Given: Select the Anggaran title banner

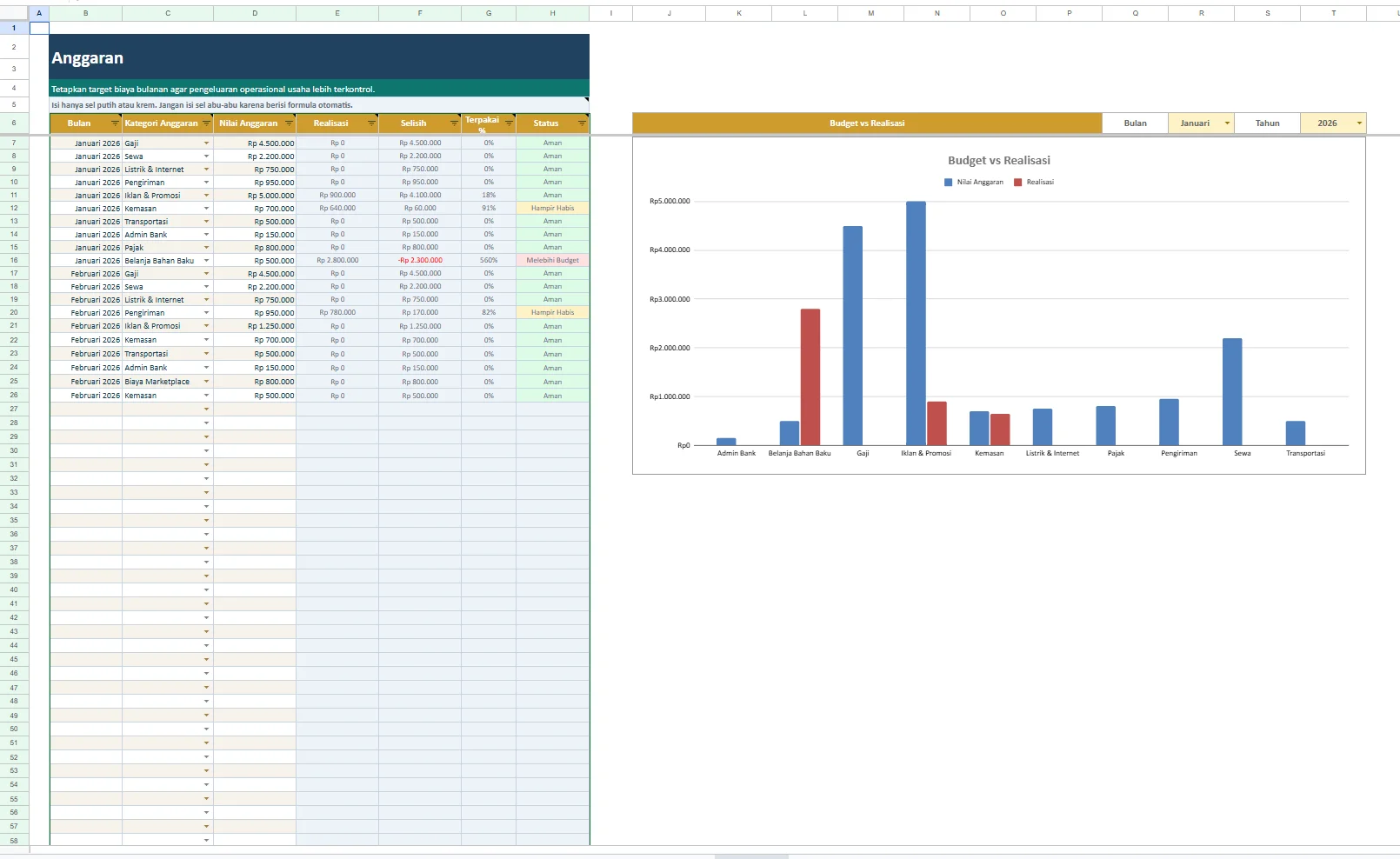Looking at the screenshot, I should (319, 57).
